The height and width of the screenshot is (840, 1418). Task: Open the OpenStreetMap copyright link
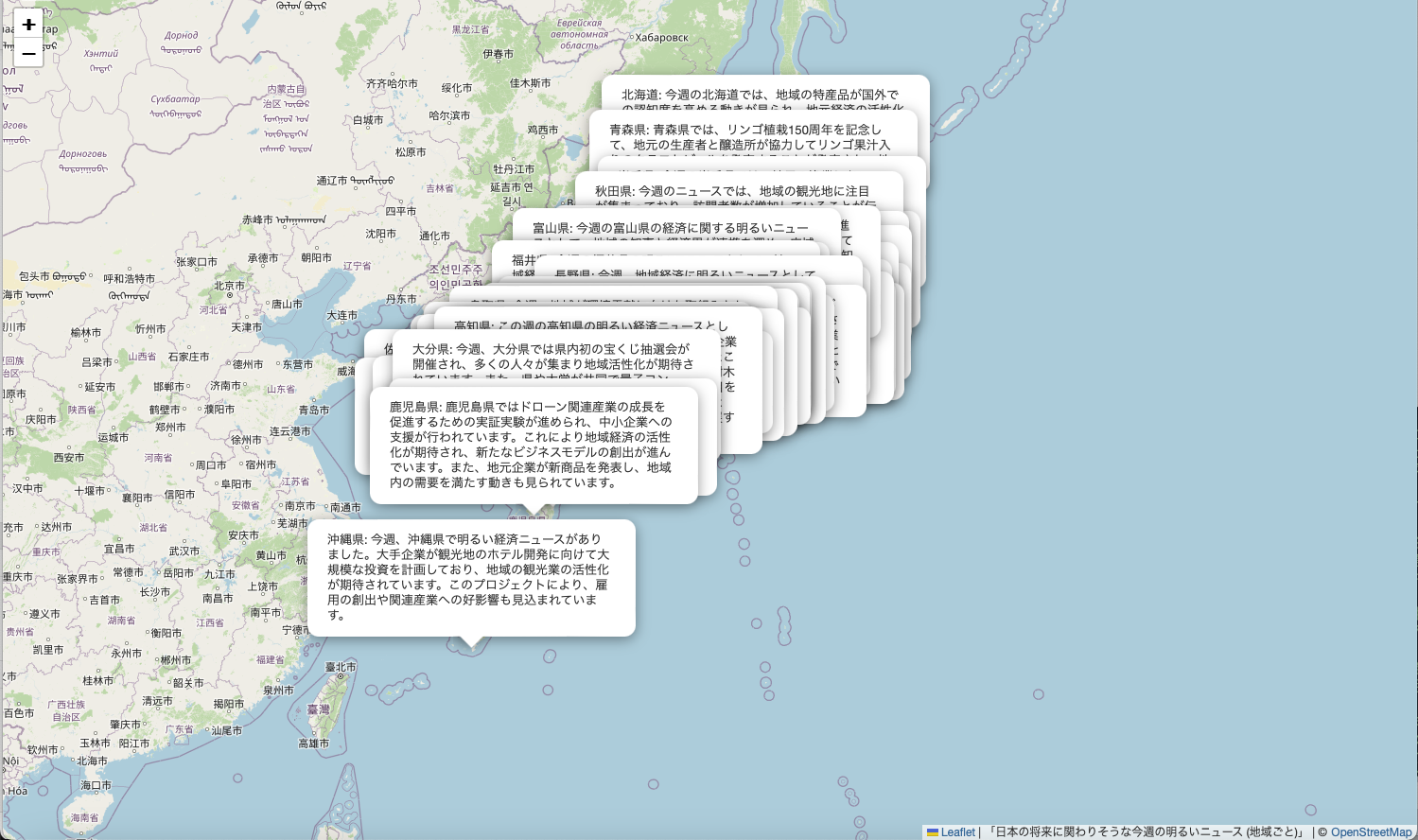point(1371,832)
